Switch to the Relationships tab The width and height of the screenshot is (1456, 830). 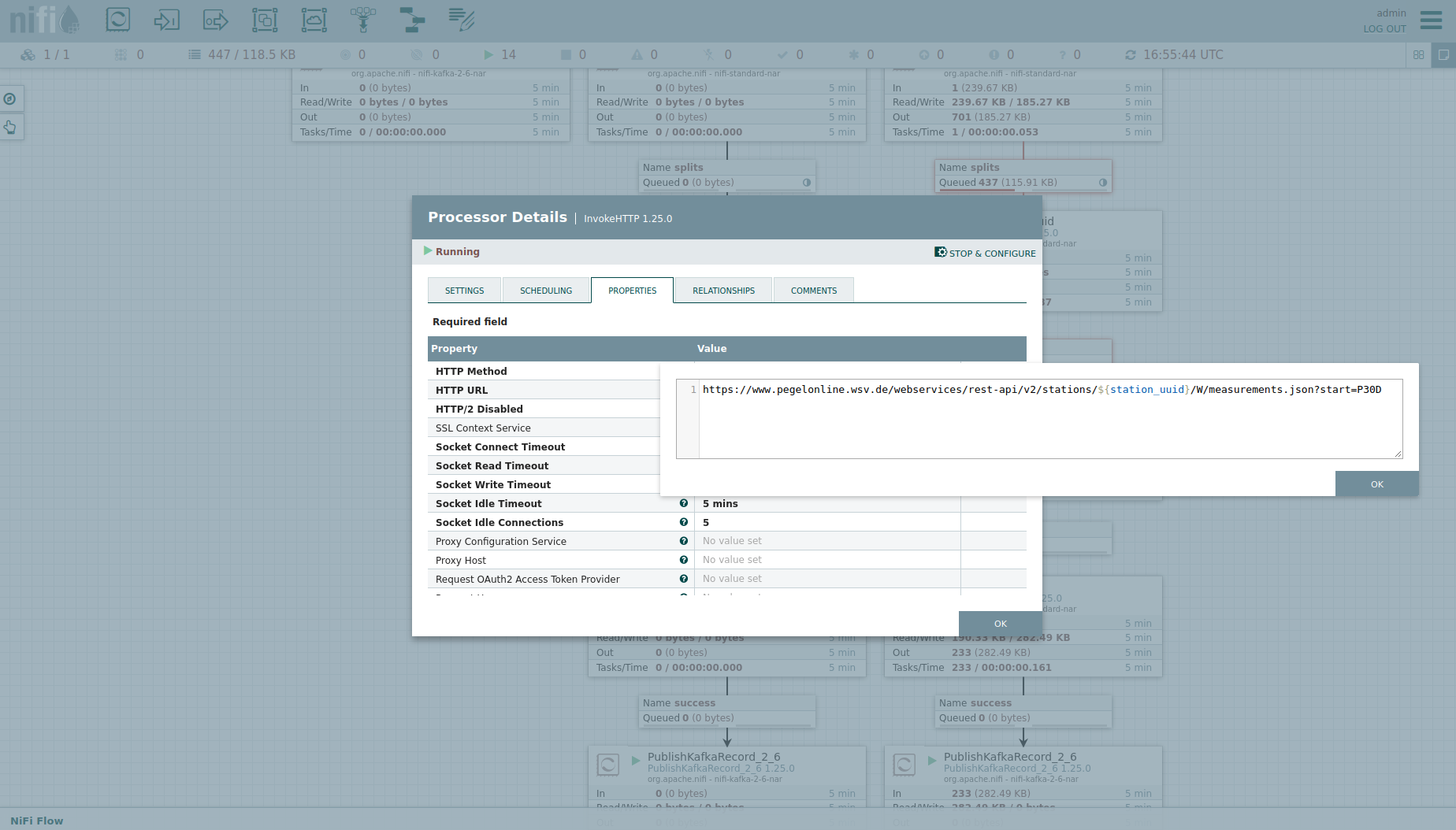[x=723, y=291]
